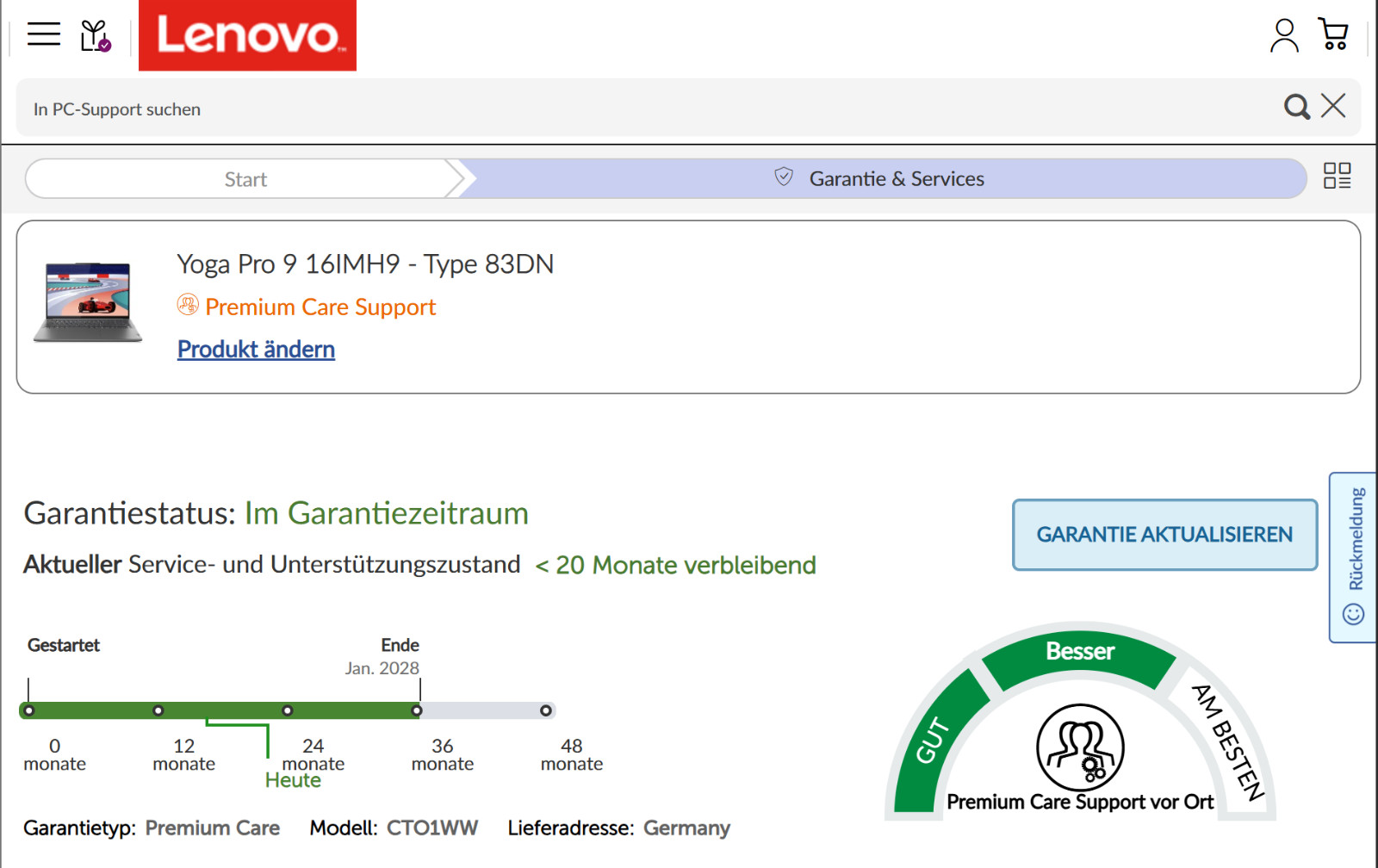This screenshot has height=868, width=1378.
Task: Open the shopping cart
Action: [x=1333, y=34]
